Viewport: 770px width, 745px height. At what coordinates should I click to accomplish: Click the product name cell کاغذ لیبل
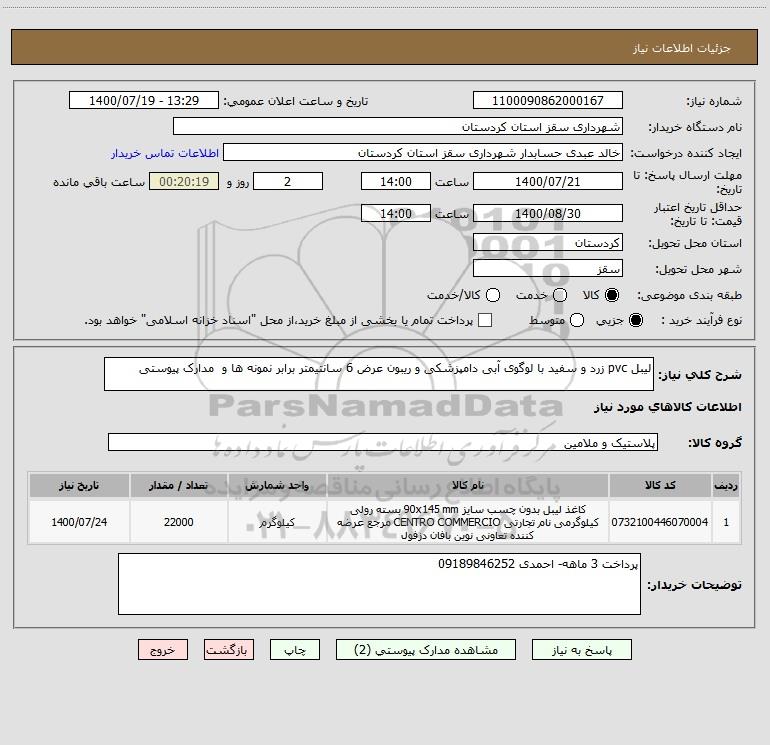[468, 522]
